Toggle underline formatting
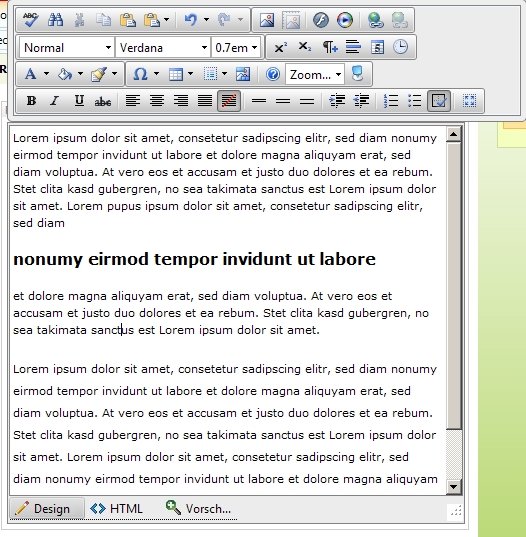This screenshot has width=526, height=537. [79, 101]
